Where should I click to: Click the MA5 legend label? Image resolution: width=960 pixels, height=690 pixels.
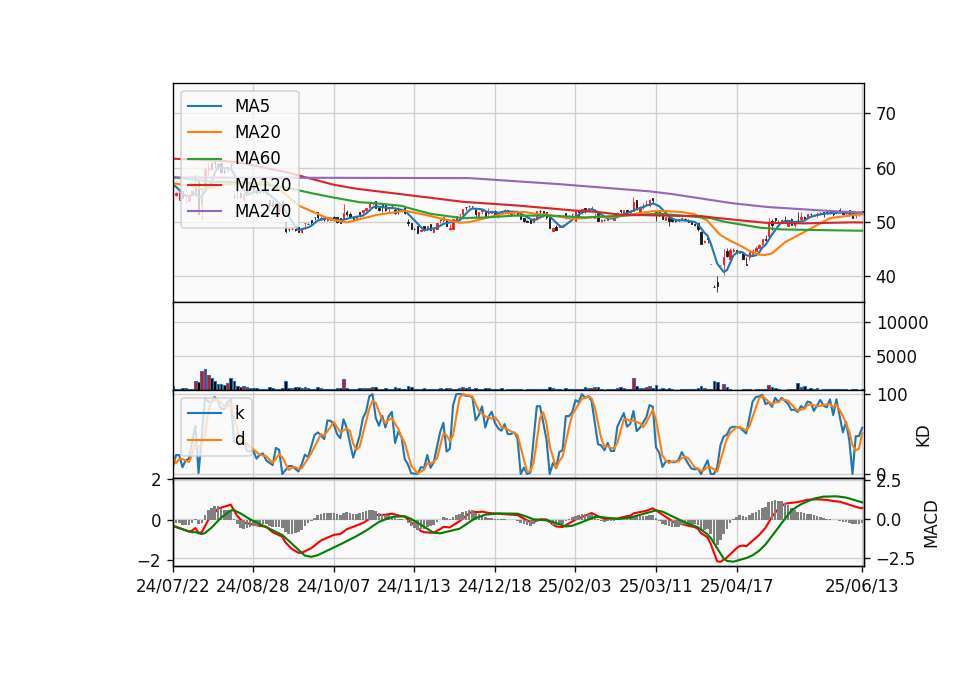[x=252, y=106]
